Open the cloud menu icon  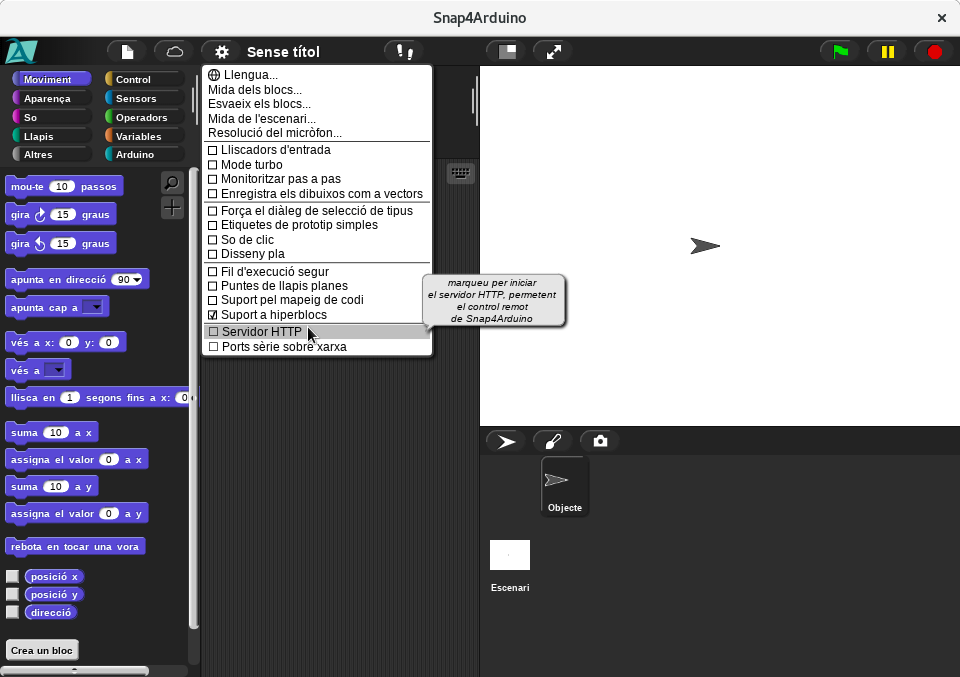tap(174, 52)
